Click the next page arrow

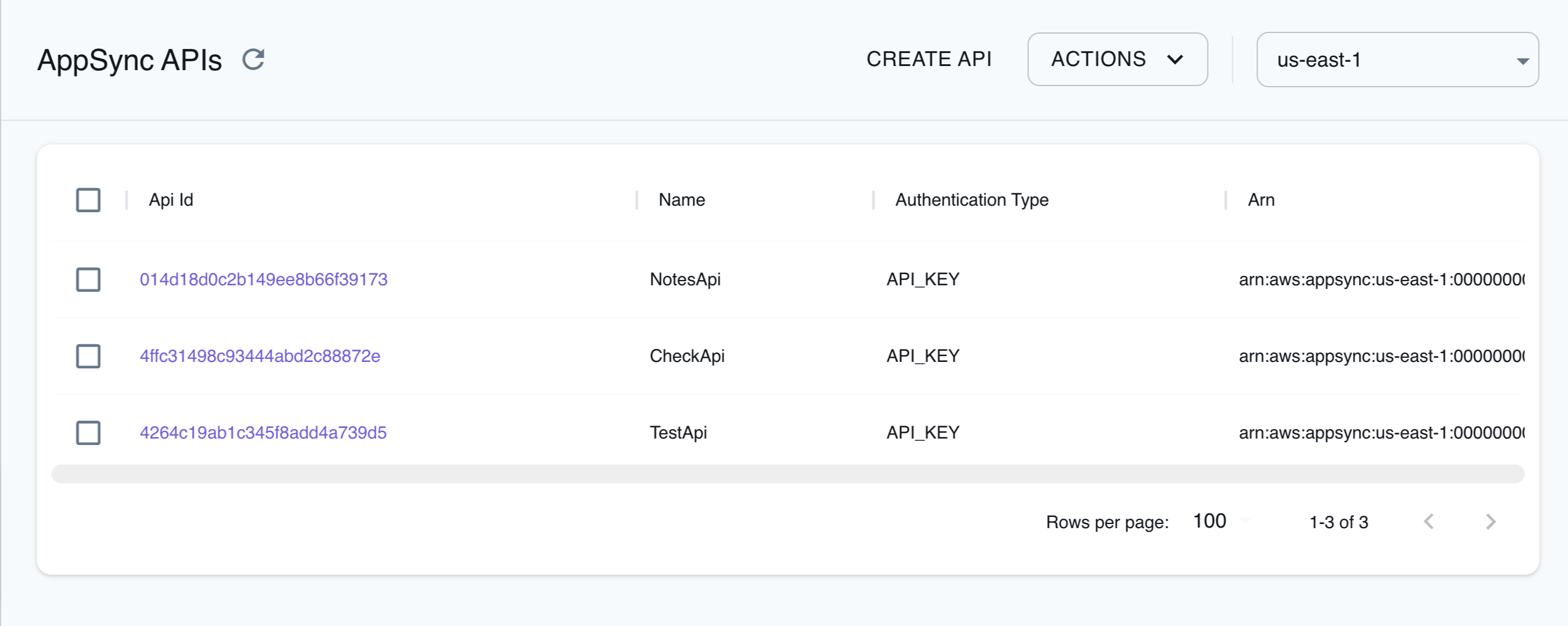click(x=1491, y=521)
